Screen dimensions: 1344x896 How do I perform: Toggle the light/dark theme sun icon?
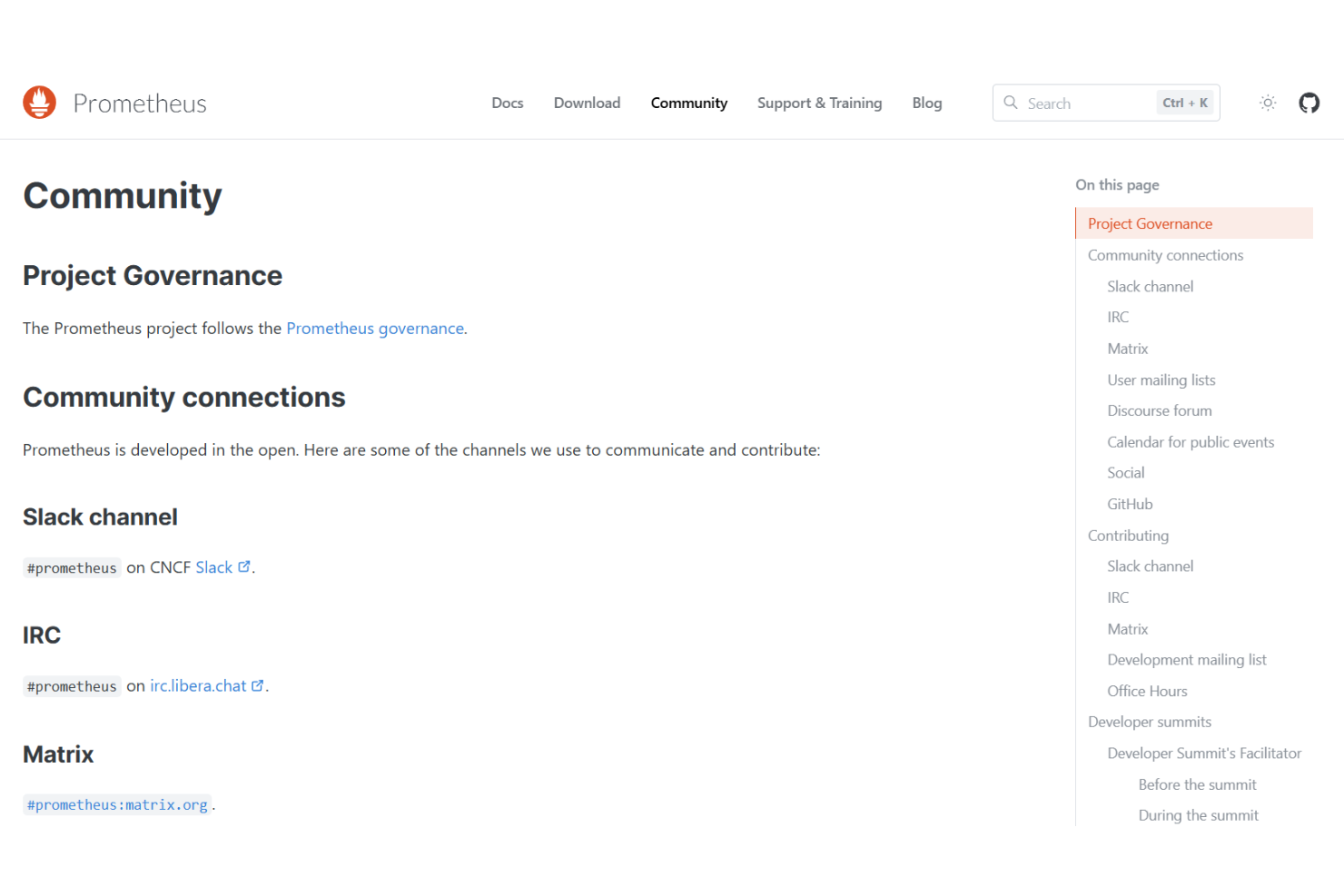[x=1268, y=103]
